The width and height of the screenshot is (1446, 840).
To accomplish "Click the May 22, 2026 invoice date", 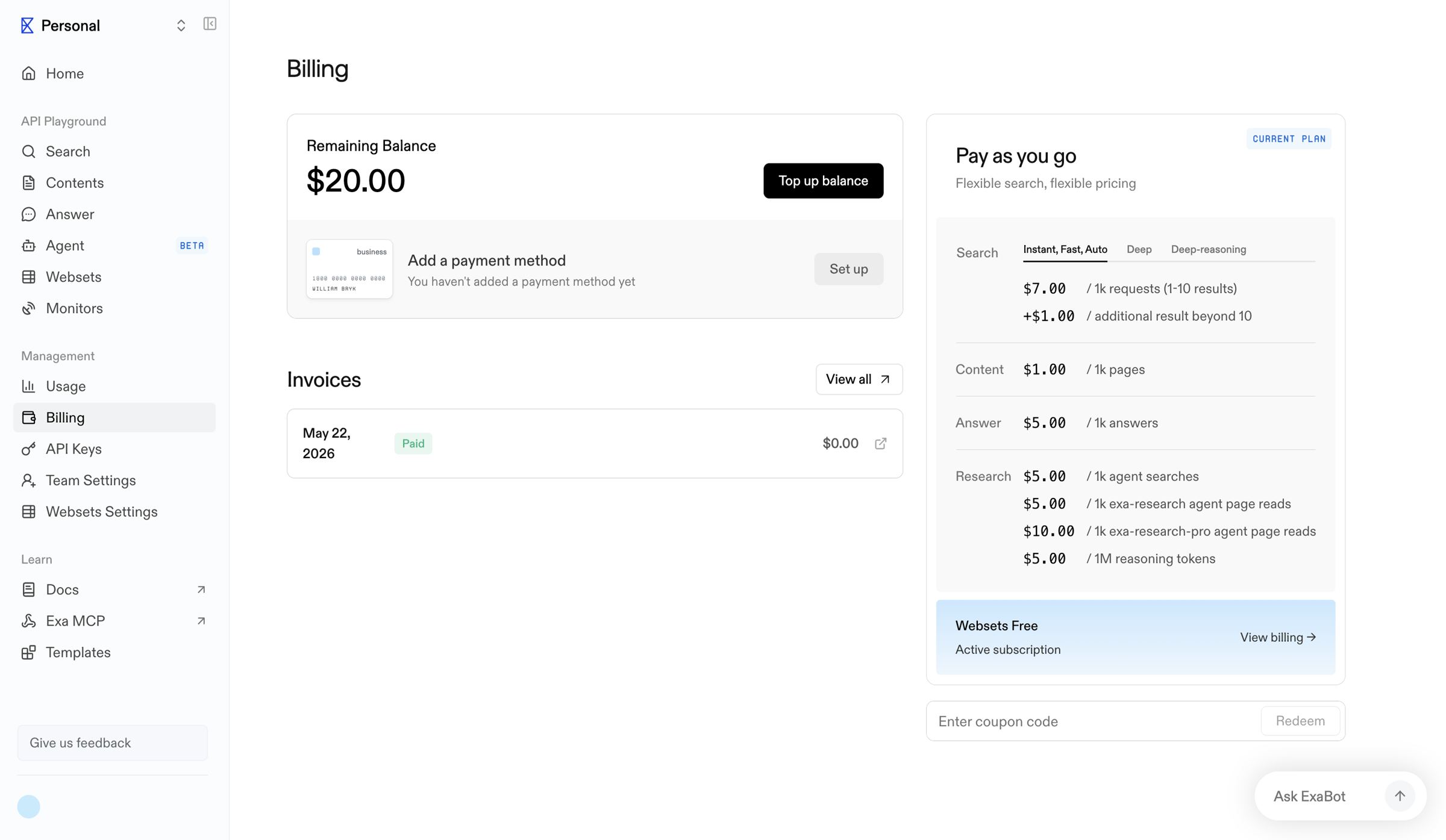I will click(x=327, y=443).
